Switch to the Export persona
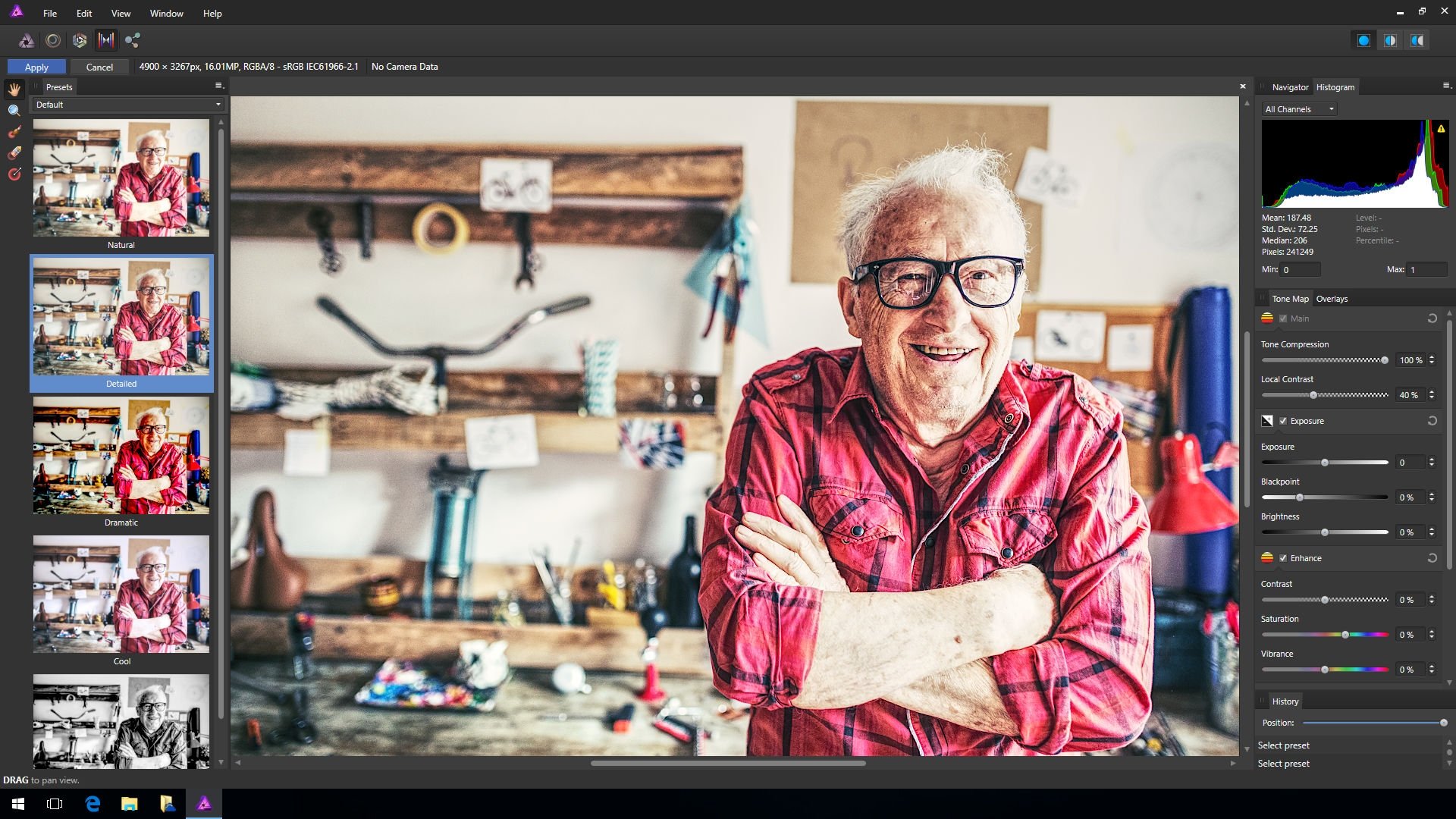This screenshot has height=819, width=1456. coord(133,40)
